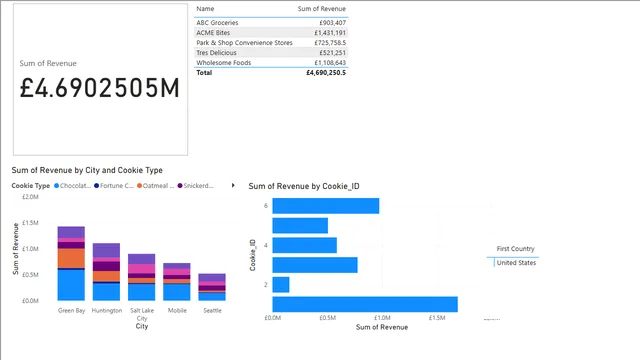Viewport: 640px width, 360px height.
Task: Click Sum of Revenue by Cookie_ID title
Action: click(x=304, y=186)
